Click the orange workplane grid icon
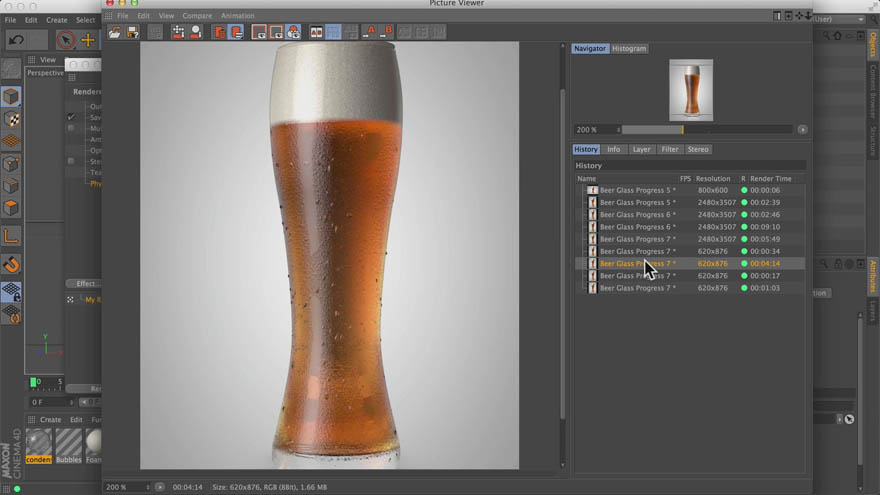This screenshot has width=880, height=495. click(x=11, y=141)
